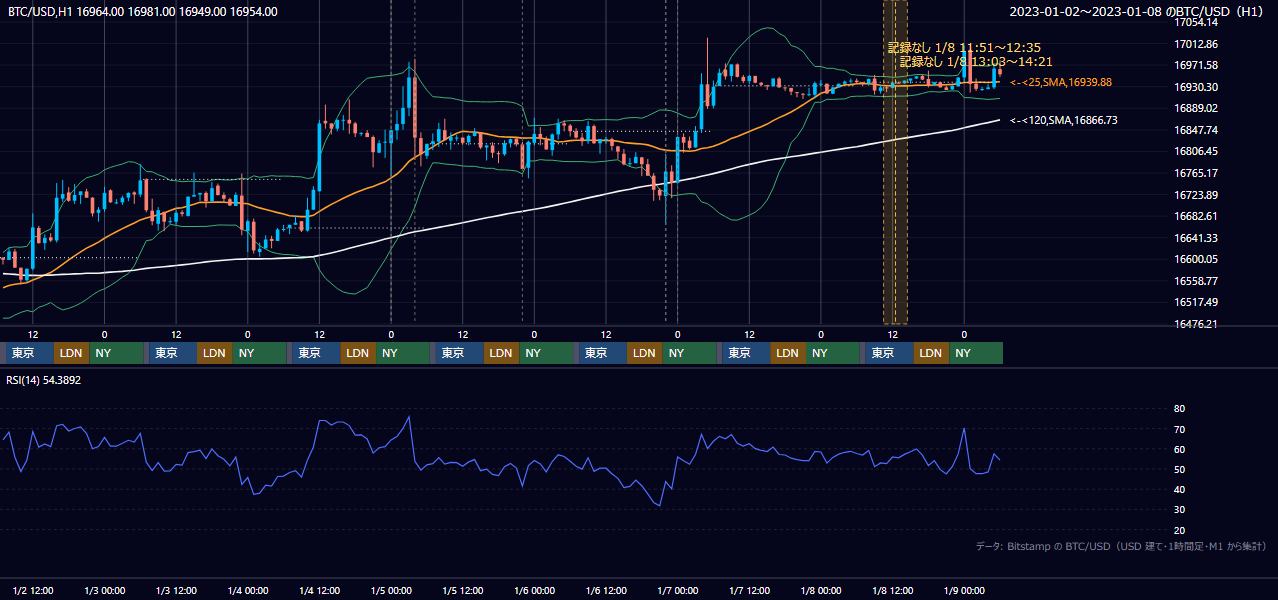Click the "RSI(14) 54.3892" indicator label
Viewport: 1278px width, 600px height.
[x=44, y=380]
